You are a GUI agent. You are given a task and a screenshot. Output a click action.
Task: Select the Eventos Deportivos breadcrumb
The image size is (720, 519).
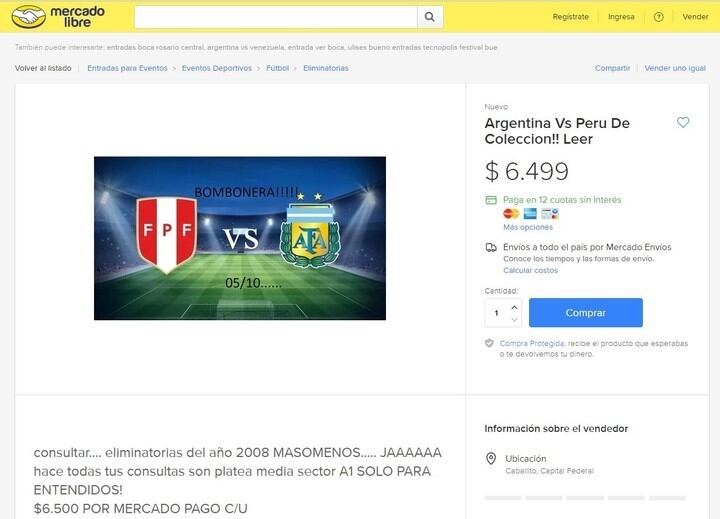(217, 68)
